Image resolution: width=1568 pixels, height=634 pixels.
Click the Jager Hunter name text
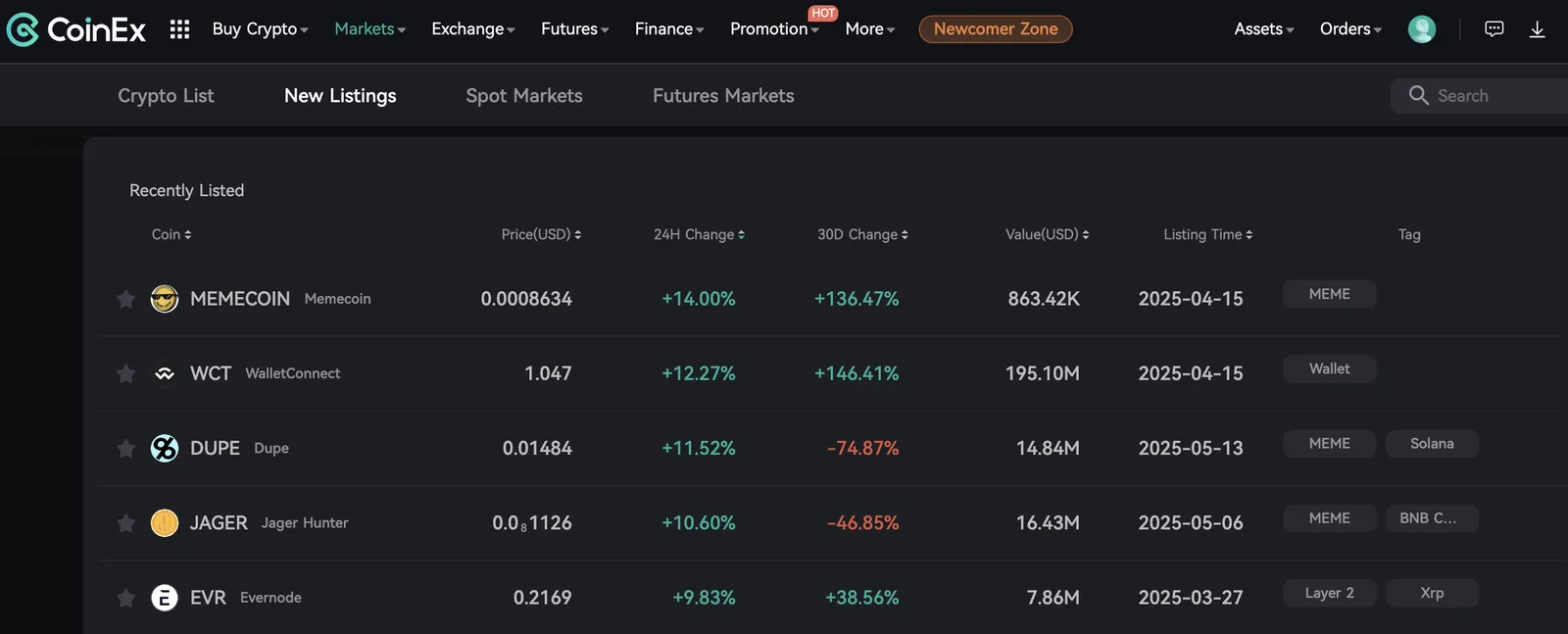point(305,523)
